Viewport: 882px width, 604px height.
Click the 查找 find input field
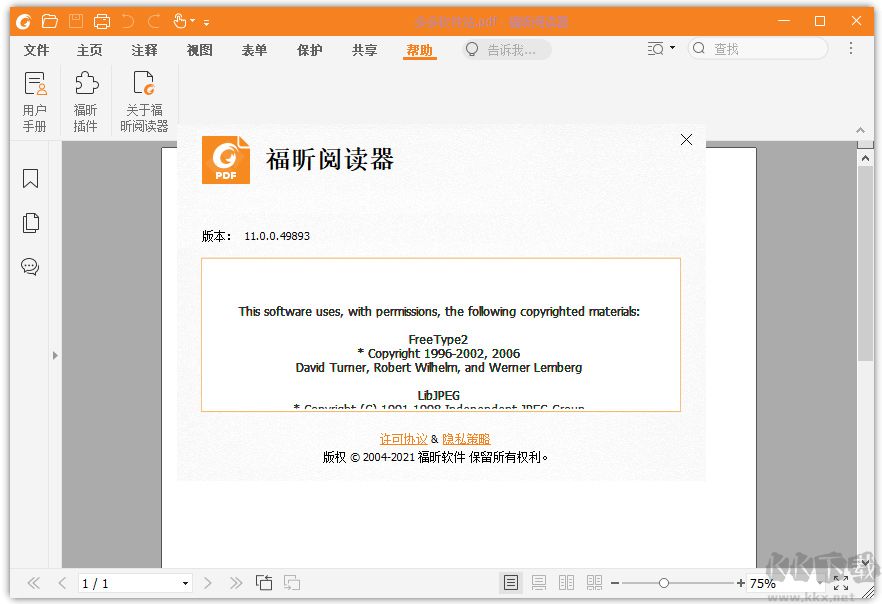(x=758, y=48)
